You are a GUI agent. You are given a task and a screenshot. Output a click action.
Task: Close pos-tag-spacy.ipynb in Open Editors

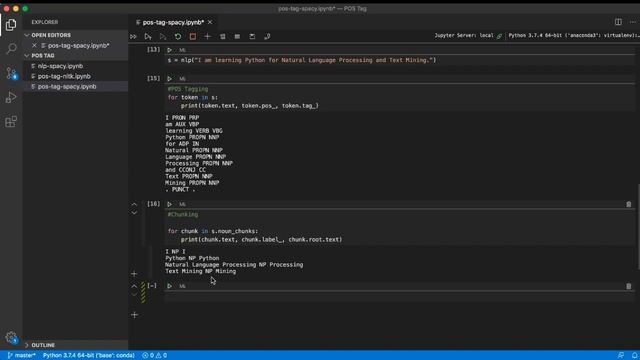click(34, 45)
